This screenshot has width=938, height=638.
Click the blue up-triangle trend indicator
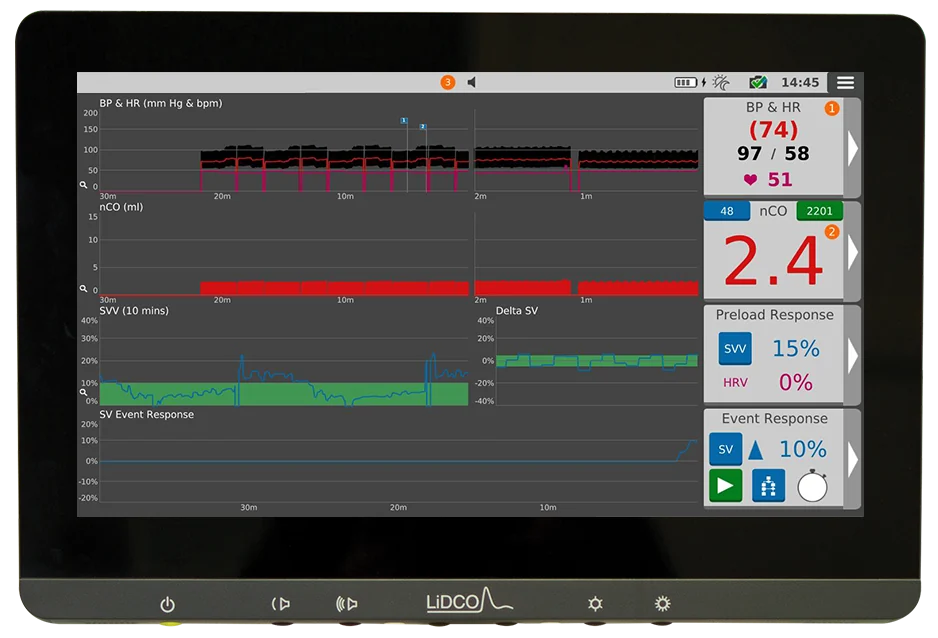click(x=756, y=450)
